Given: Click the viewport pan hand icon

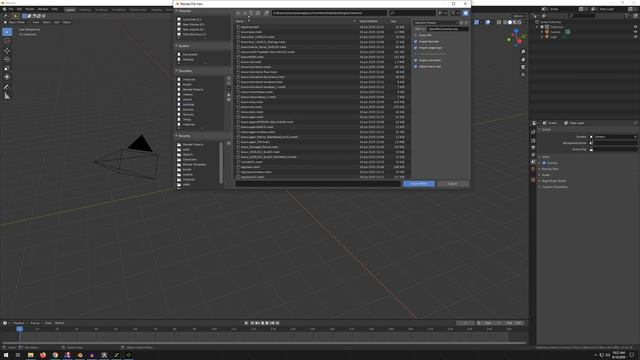Looking at the screenshot, I should 523,60.
